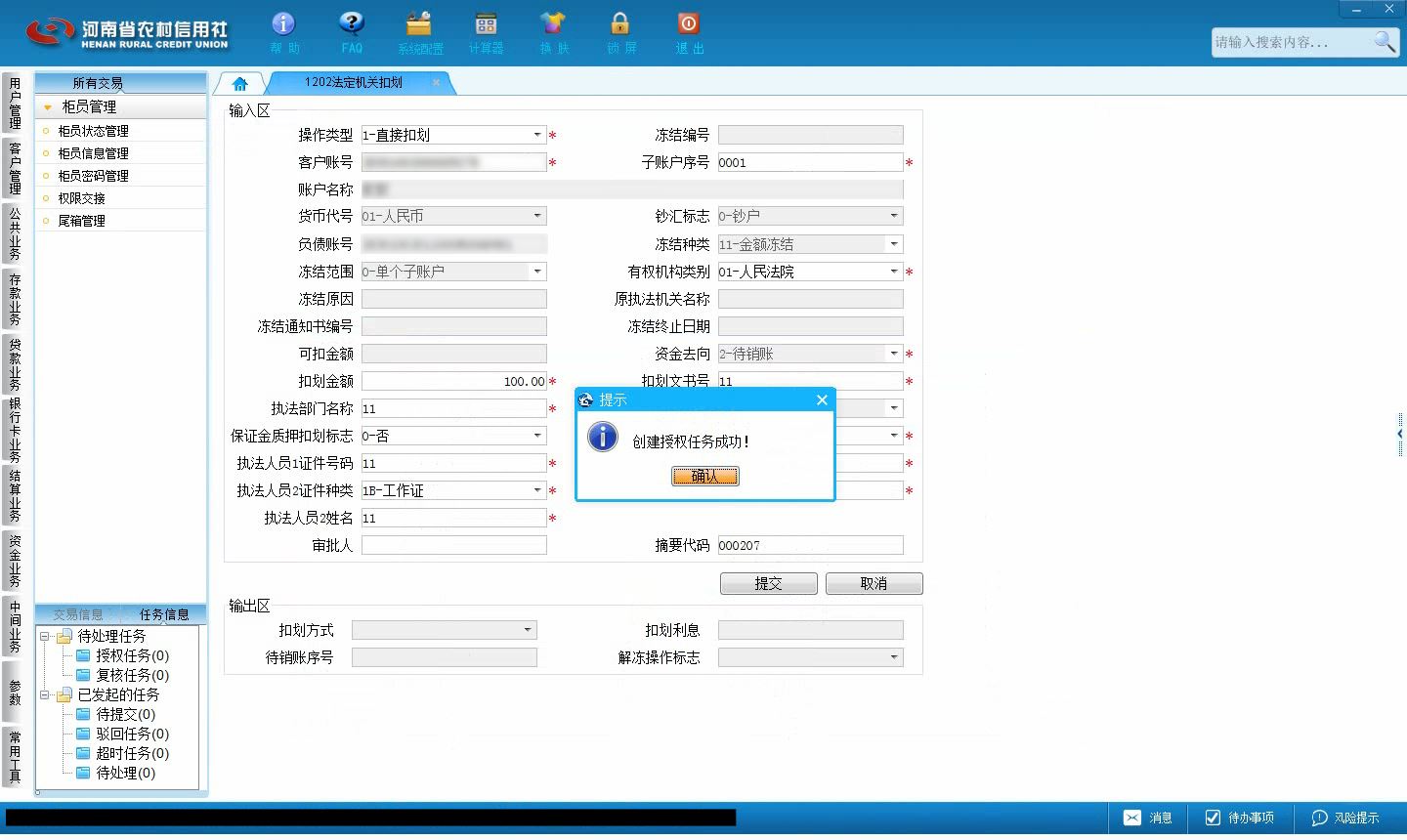Switch to 交易信息 tab

[78, 614]
